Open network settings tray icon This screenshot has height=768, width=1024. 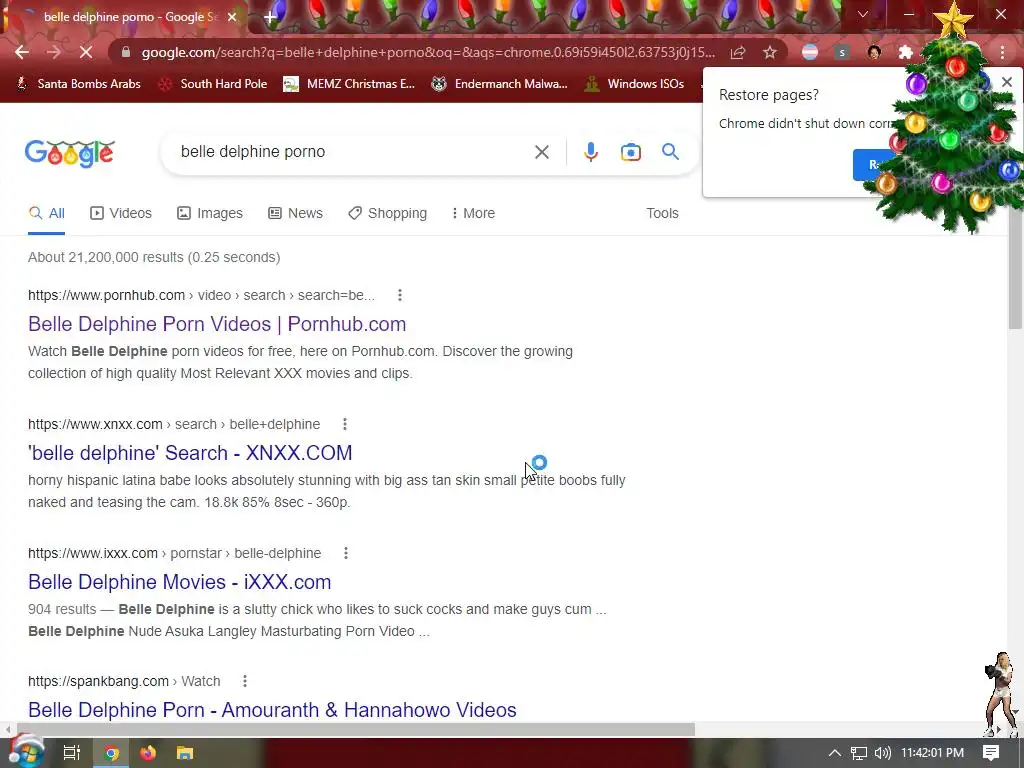858,753
